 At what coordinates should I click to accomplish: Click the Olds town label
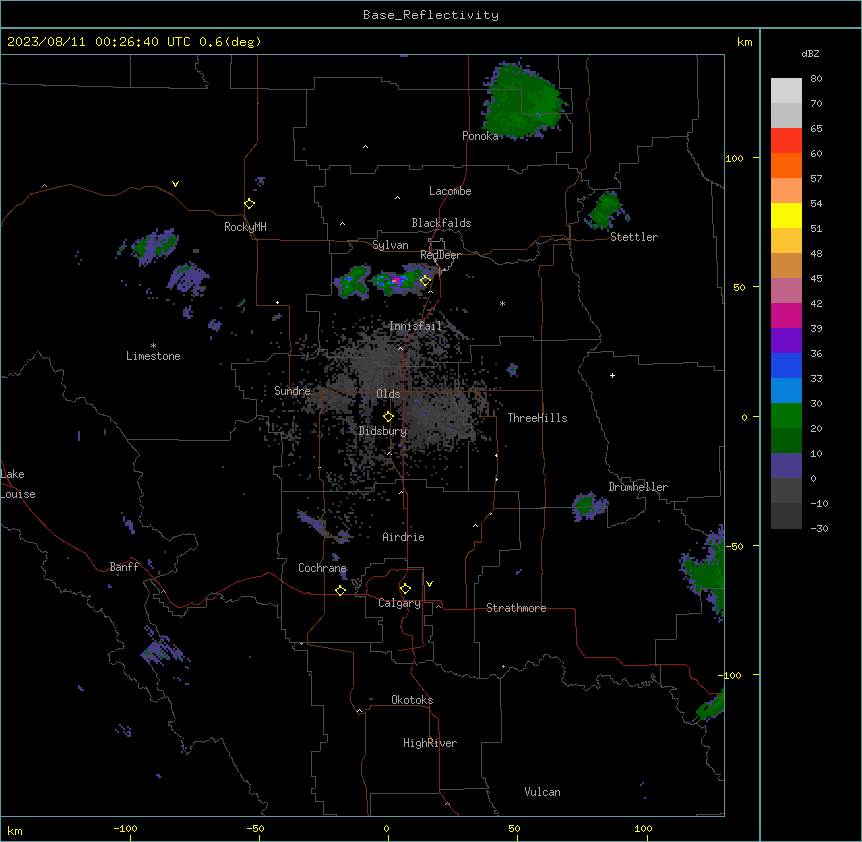pos(388,394)
